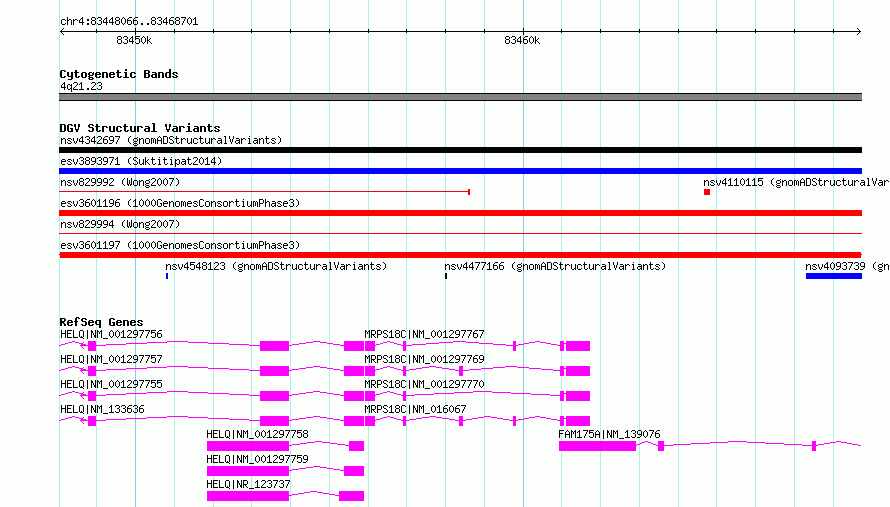Open transcript HELQ|NR_123737 label

[x=248, y=484]
